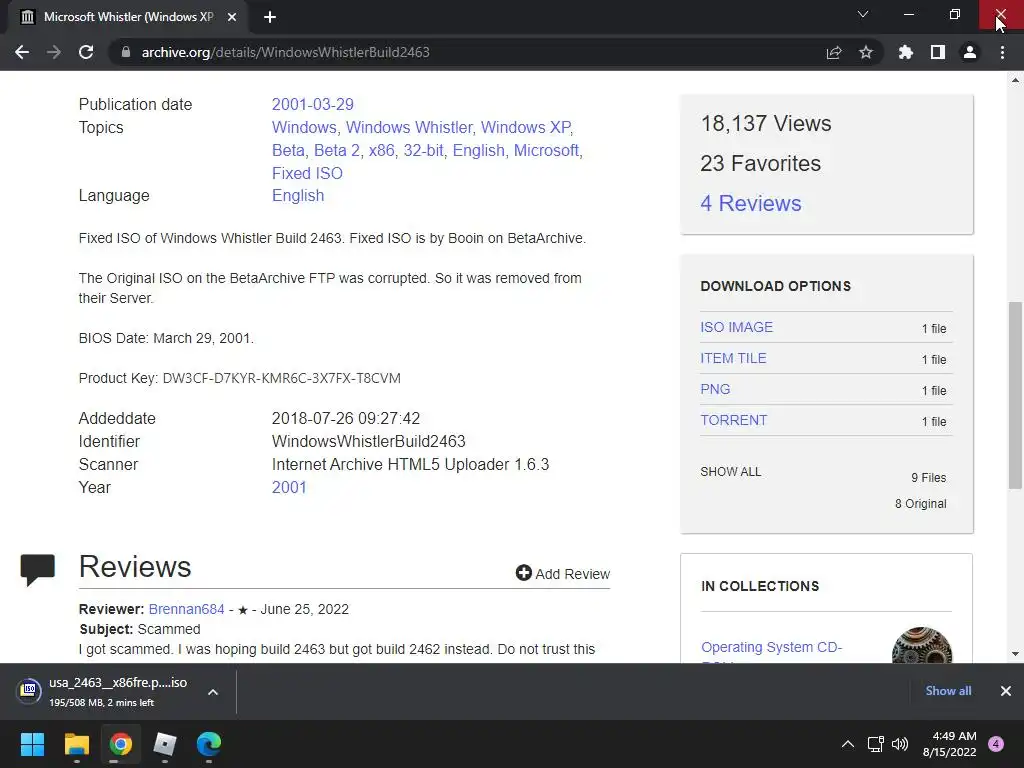Click the 23 Favorites text
The height and width of the screenshot is (768, 1024).
point(761,163)
